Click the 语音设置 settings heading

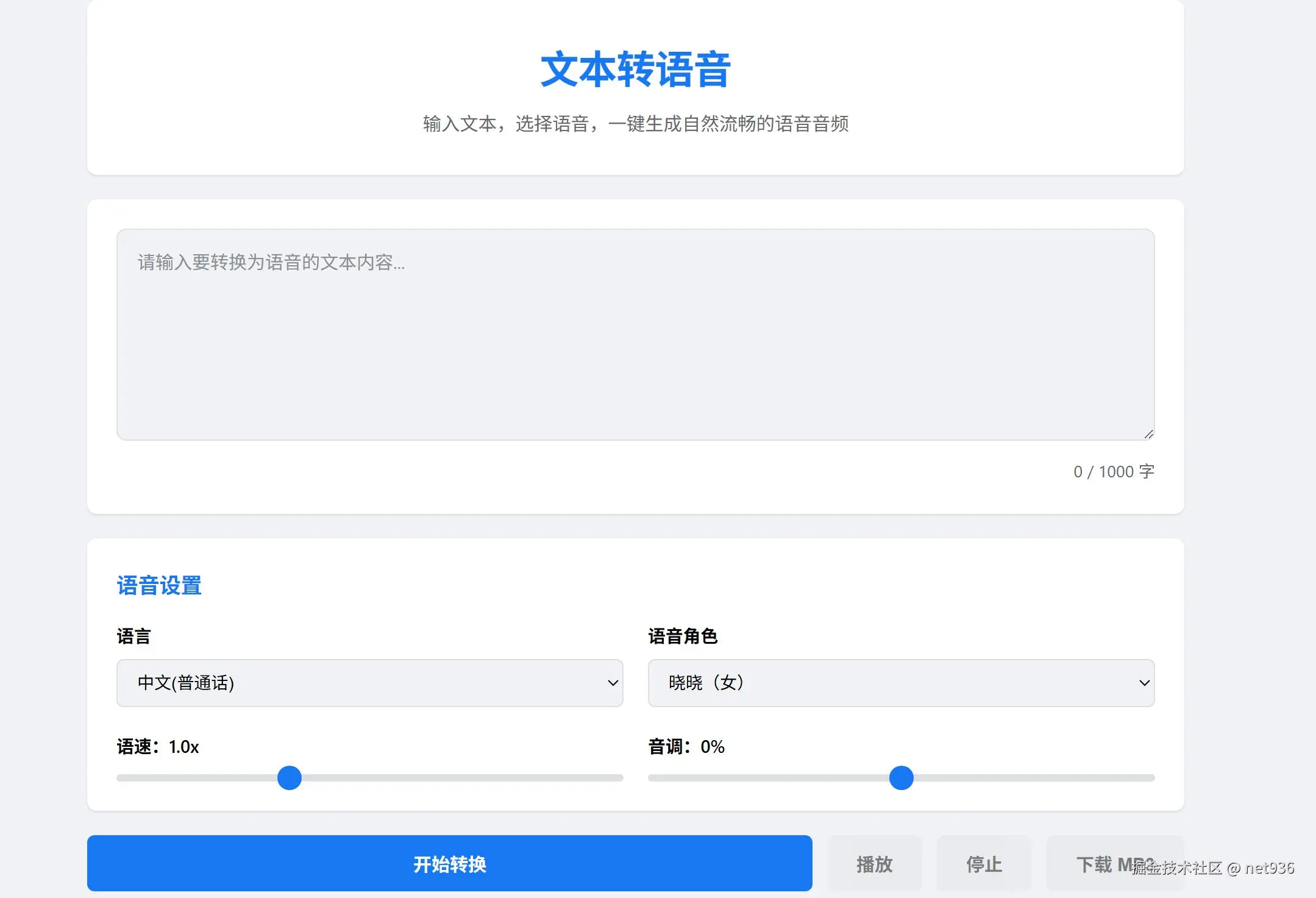[x=160, y=585]
